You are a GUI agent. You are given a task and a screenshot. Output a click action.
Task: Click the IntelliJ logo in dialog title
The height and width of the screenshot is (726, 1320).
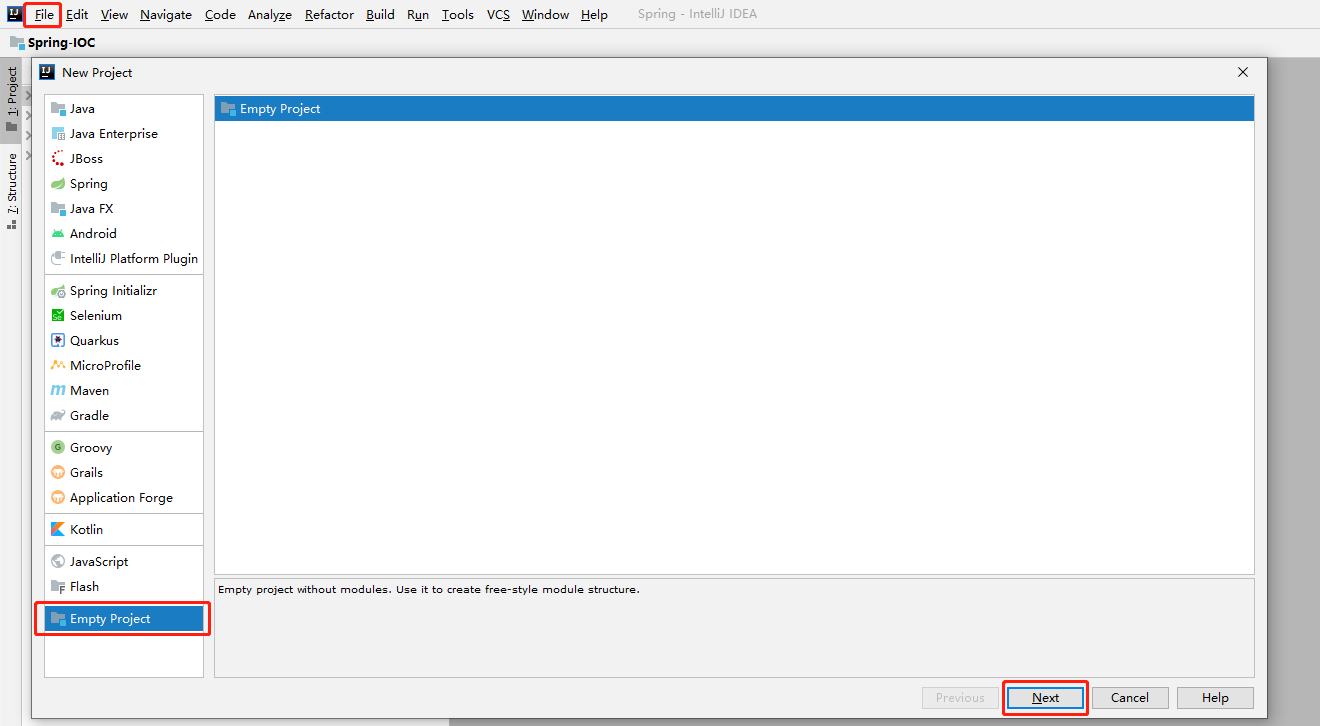47,72
